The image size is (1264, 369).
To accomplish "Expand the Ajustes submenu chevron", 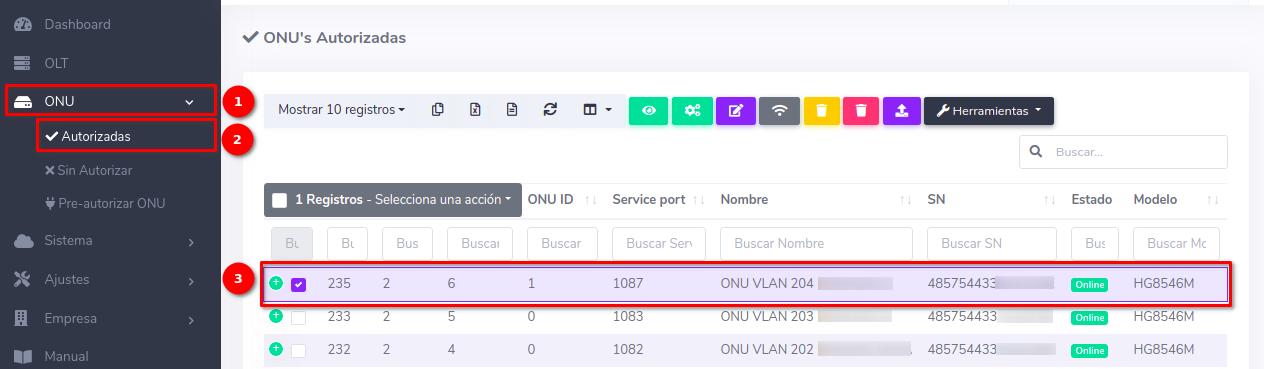I will pos(191,280).
